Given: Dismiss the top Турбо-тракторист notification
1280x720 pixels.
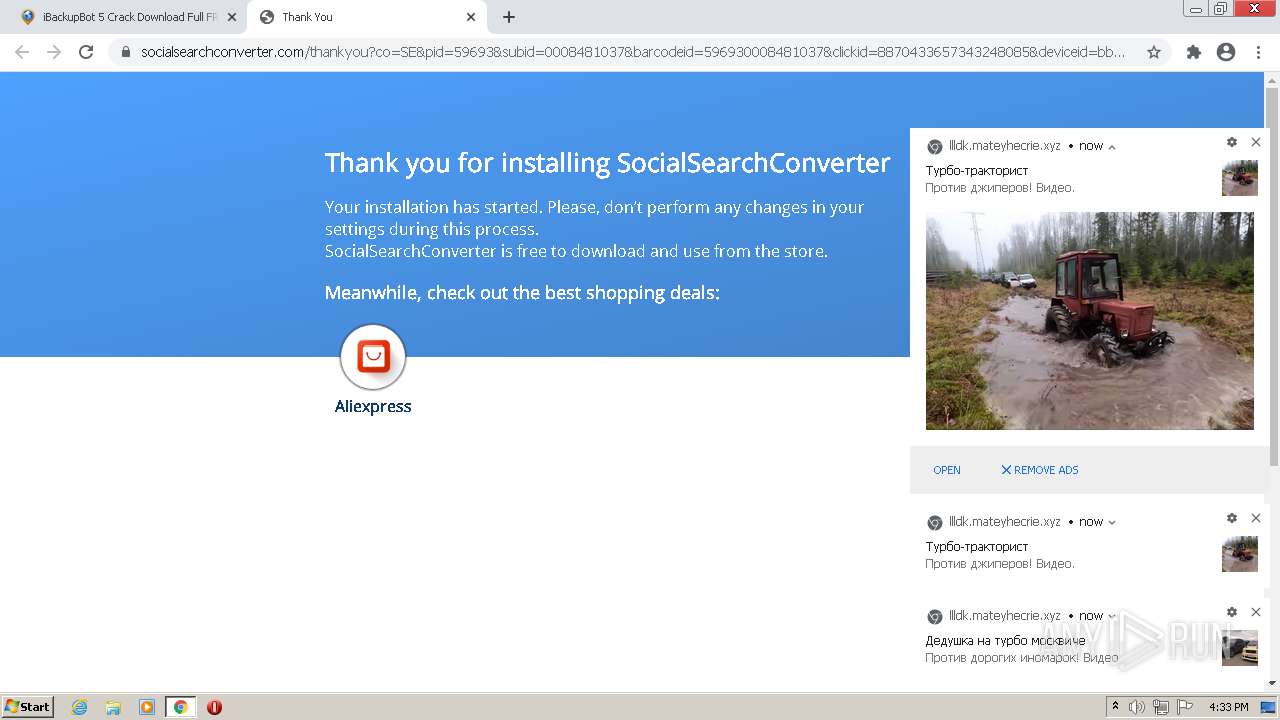Looking at the screenshot, I should 1256,142.
